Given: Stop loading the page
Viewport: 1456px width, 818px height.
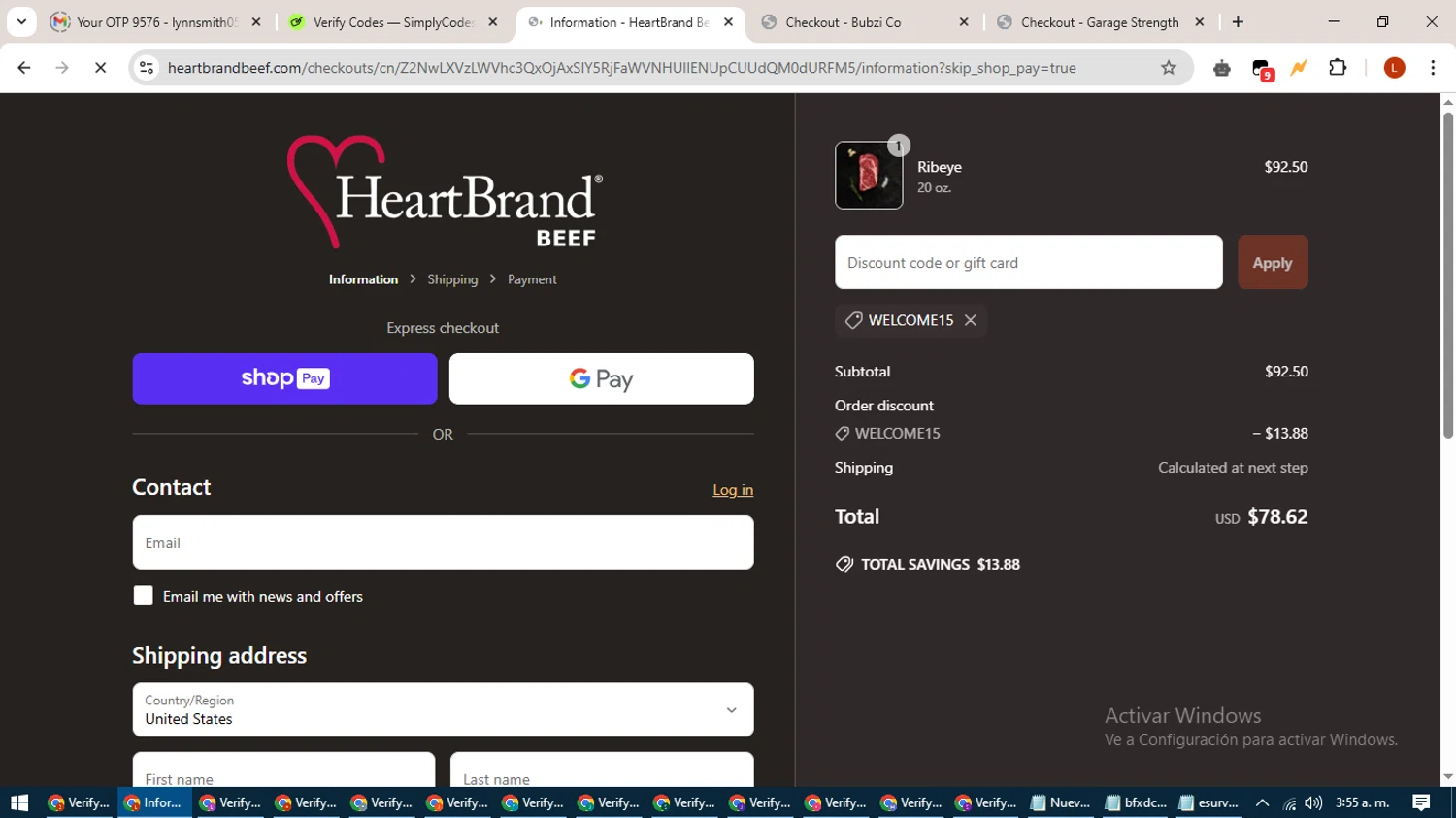Looking at the screenshot, I should click(100, 68).
